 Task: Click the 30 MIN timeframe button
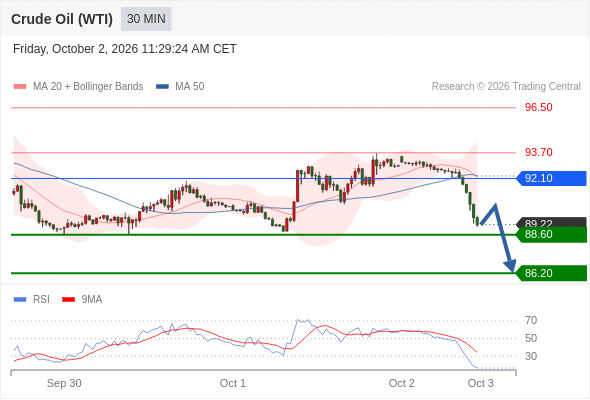146,19
